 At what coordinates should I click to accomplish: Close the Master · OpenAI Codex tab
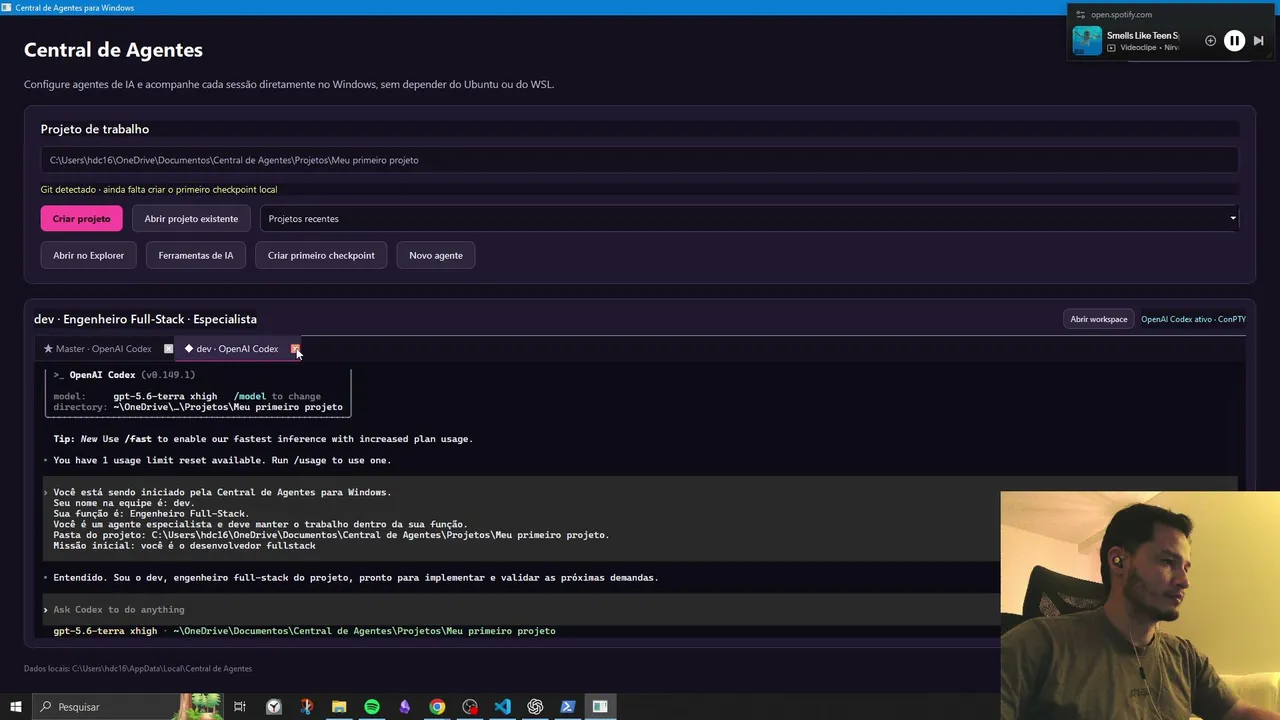point(168,349)
